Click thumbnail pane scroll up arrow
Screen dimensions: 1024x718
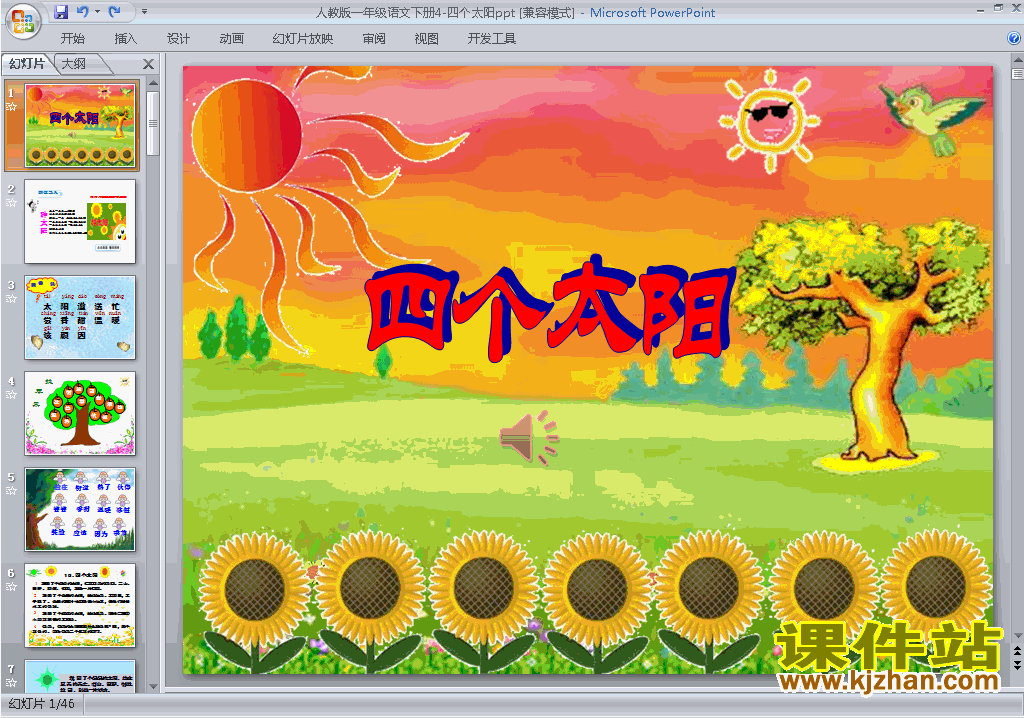[153, 83]
